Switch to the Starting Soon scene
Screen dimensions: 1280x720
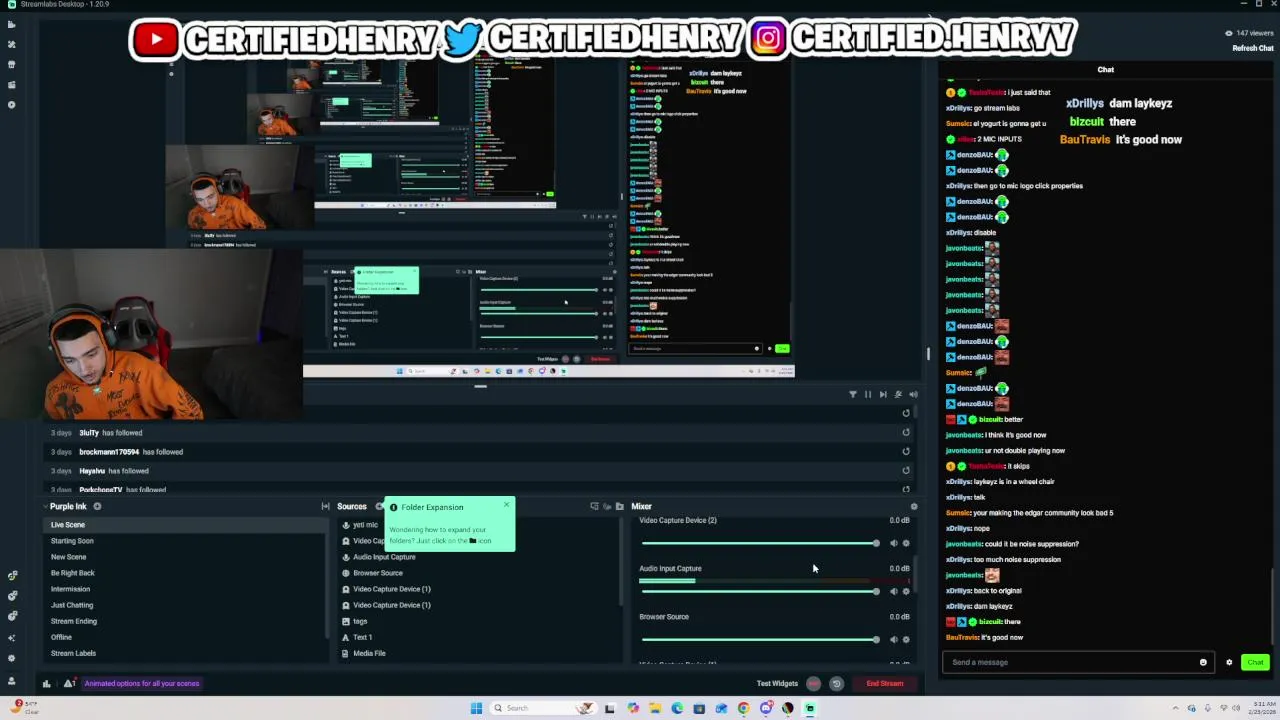point(185,541)
